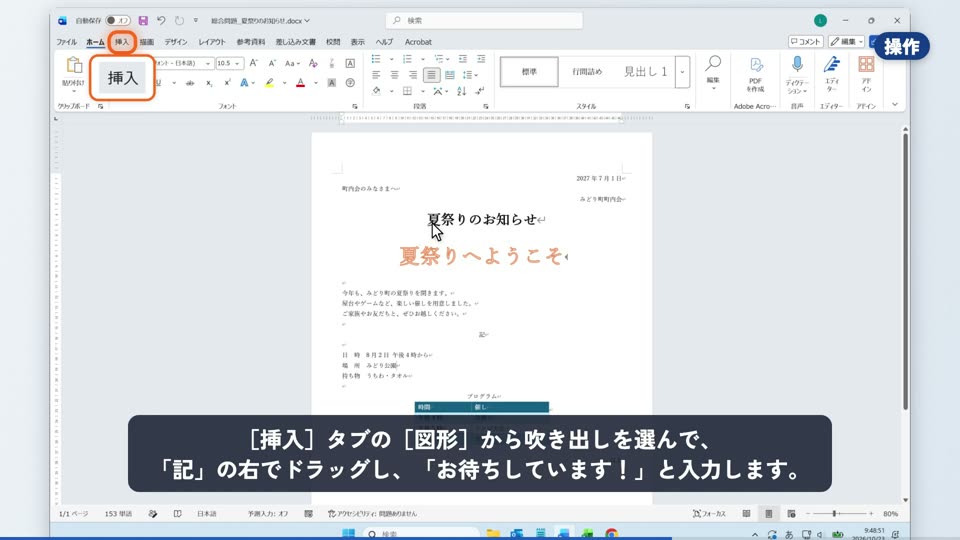Open the 編集 mode button

point(846,42)
